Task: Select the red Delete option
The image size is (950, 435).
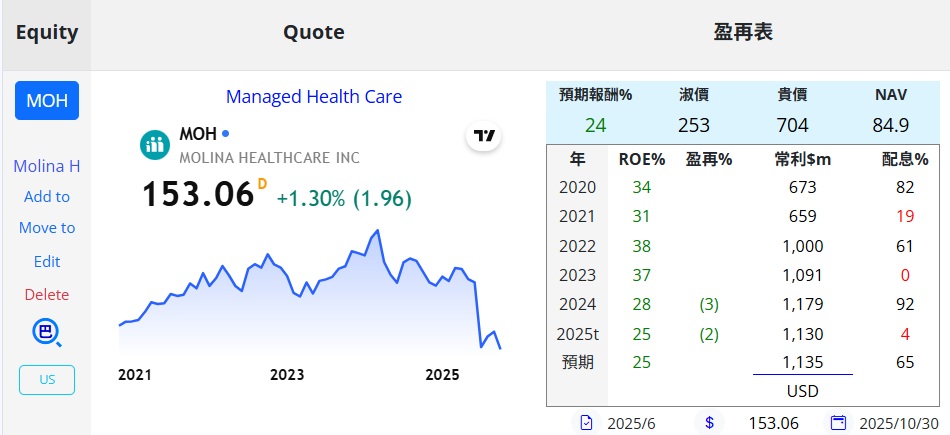Action: 47,295
